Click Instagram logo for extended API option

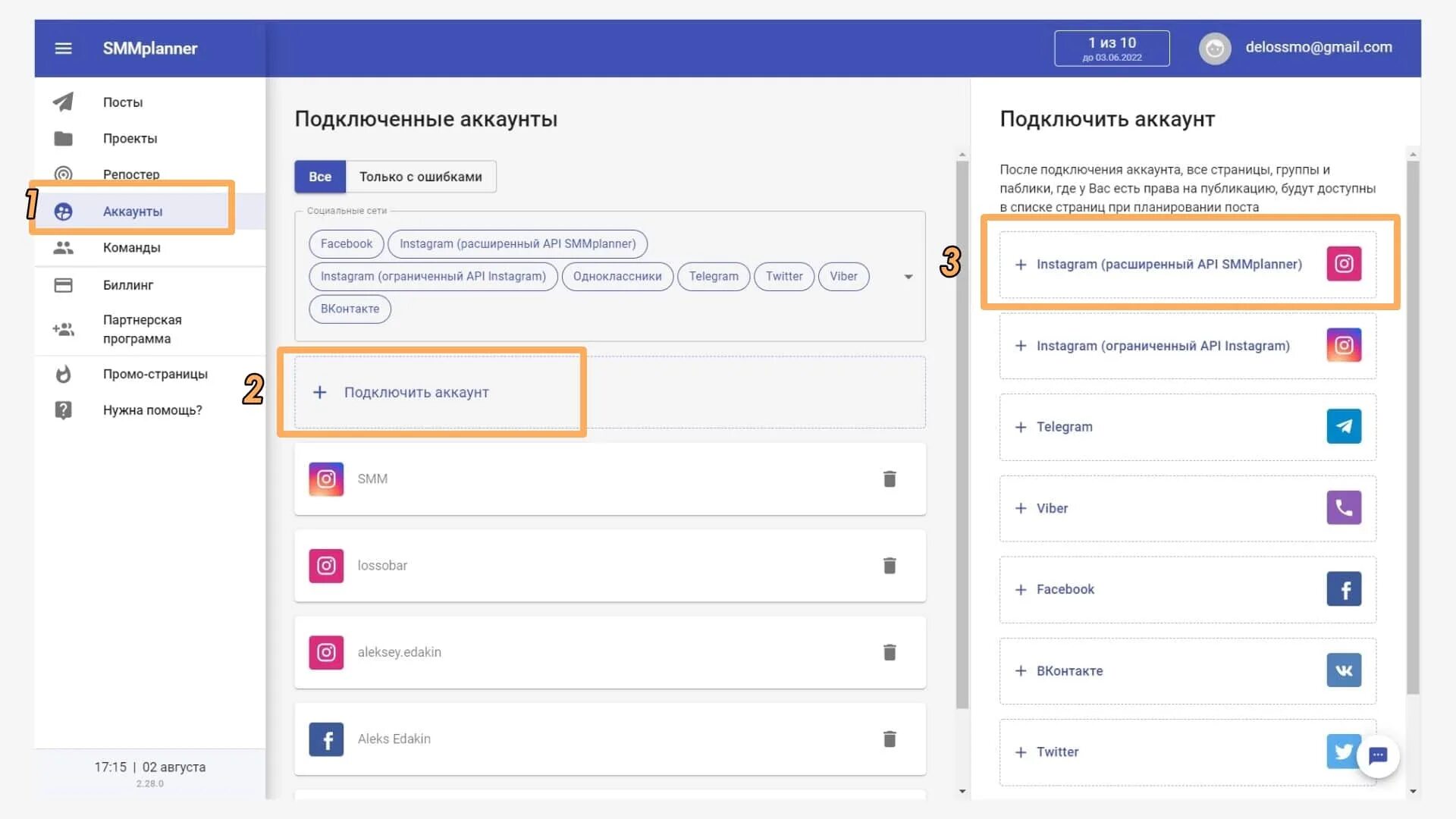tap(1344, 264)
